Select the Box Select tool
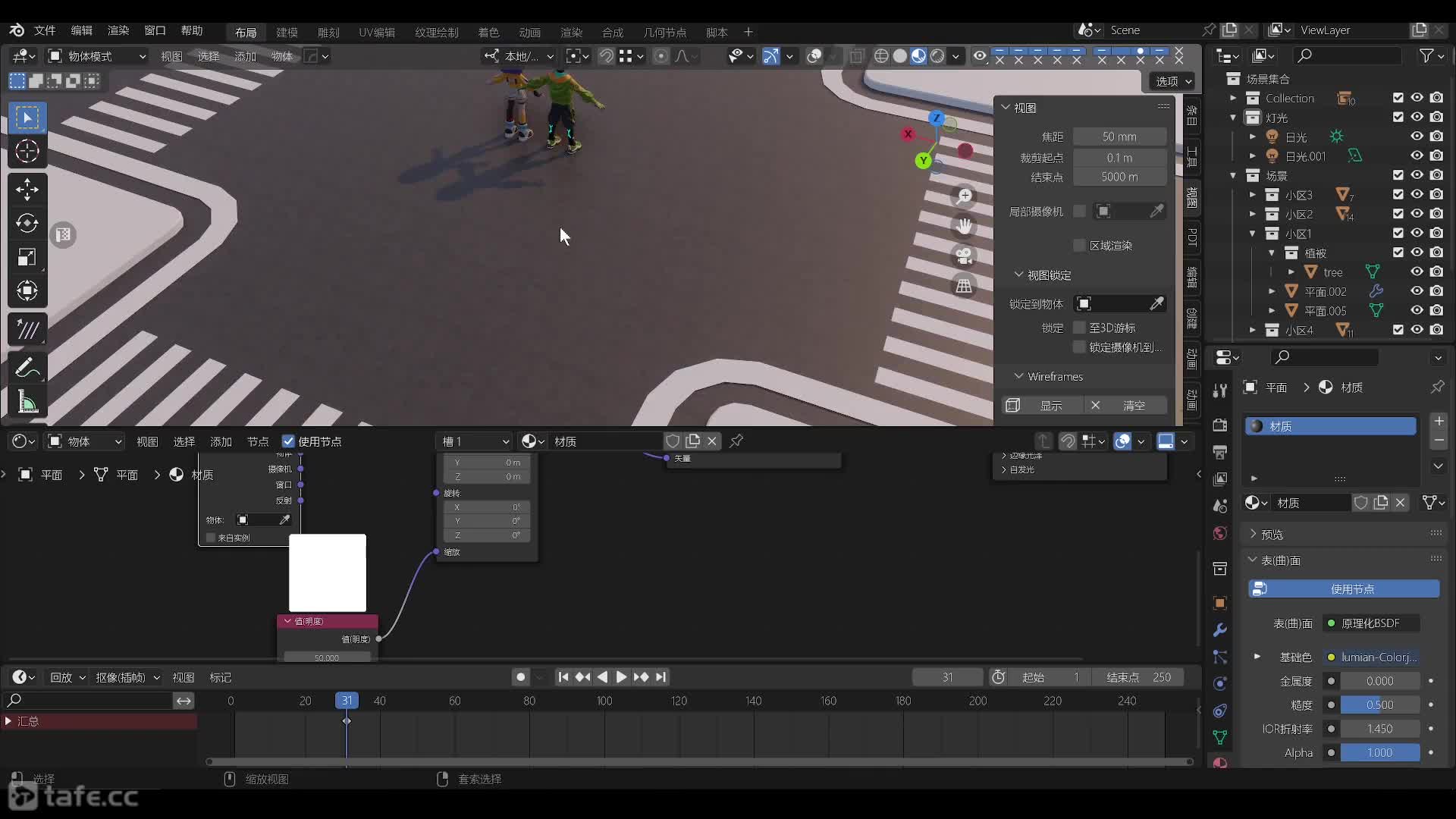This screenshot has height=819, width=1456. (x=27, y=118)
